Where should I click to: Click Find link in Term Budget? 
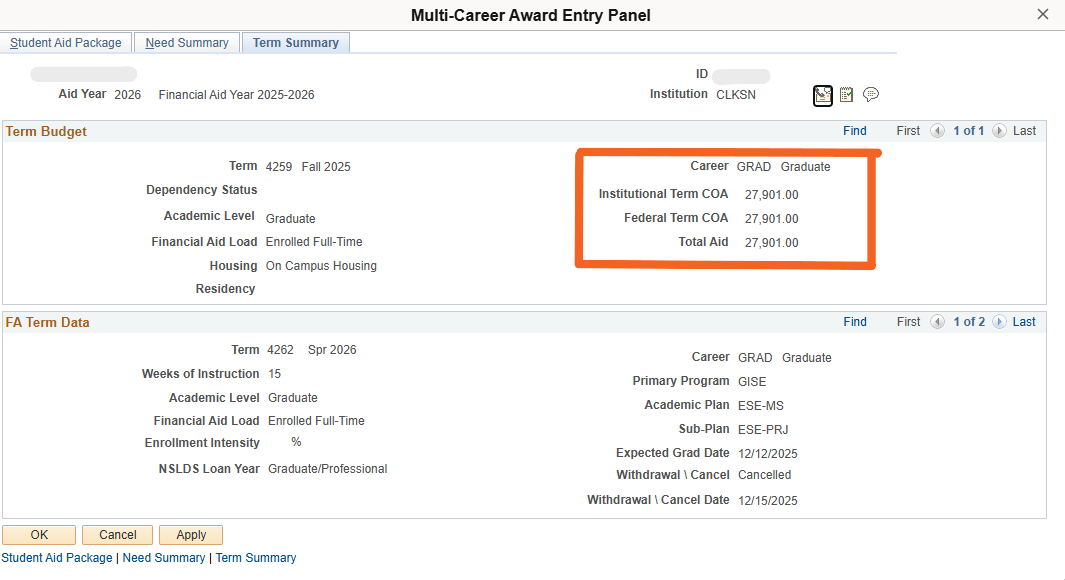pos(855,131)
